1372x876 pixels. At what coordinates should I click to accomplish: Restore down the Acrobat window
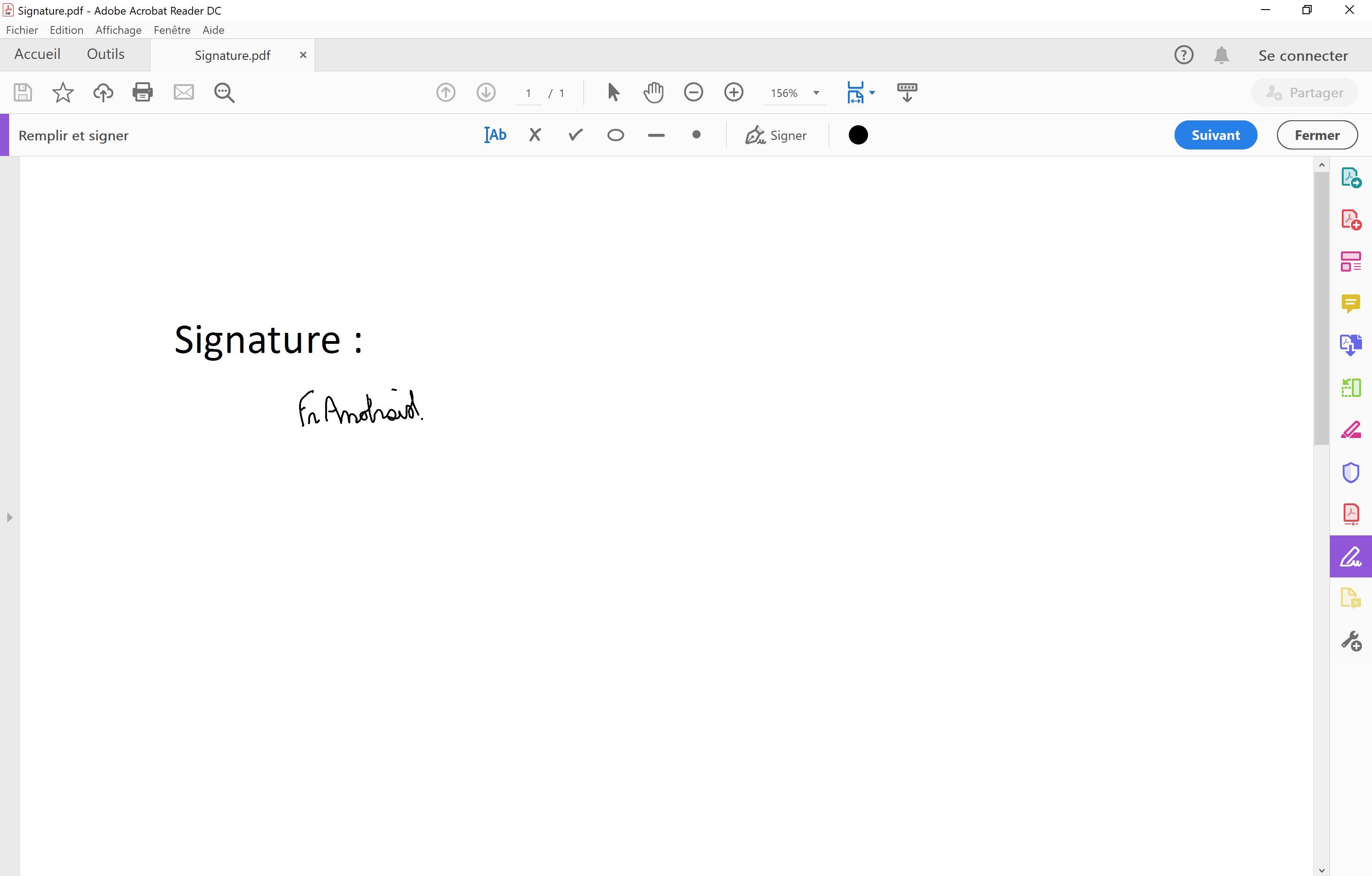pyautogui.click(x=1307, y=10)
